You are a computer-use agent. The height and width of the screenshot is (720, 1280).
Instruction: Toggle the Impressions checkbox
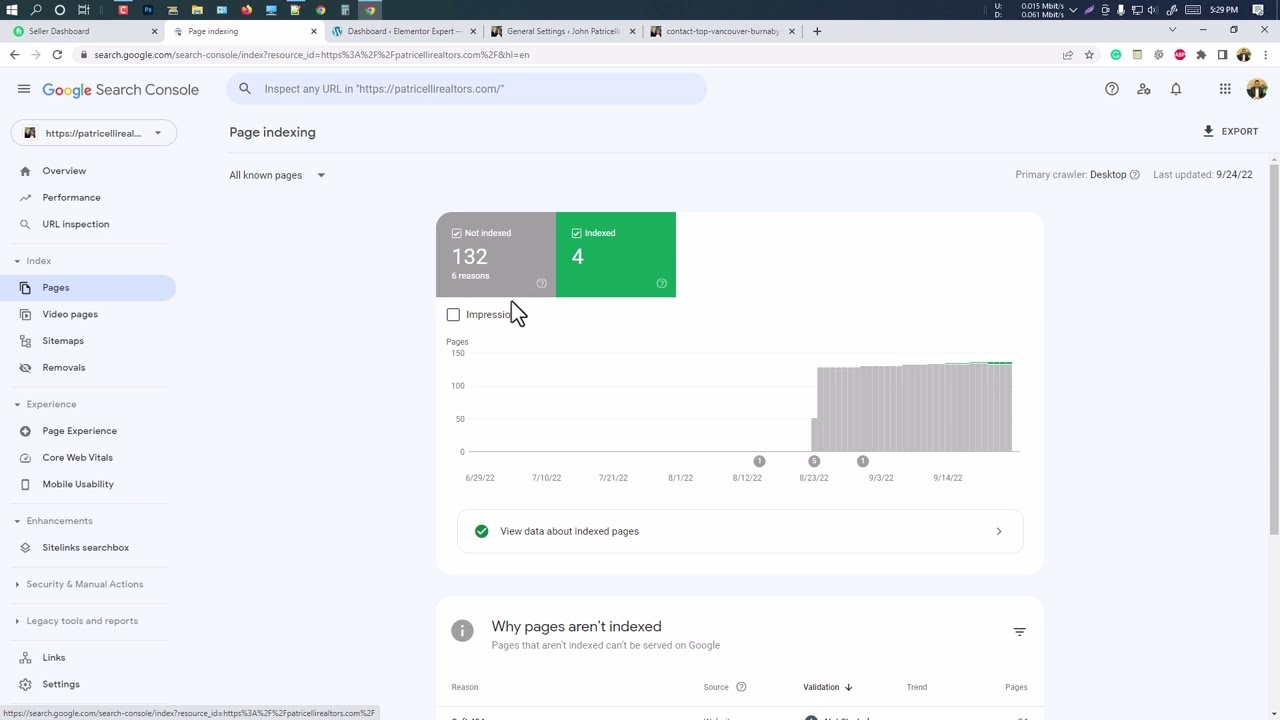pos(453,315)
